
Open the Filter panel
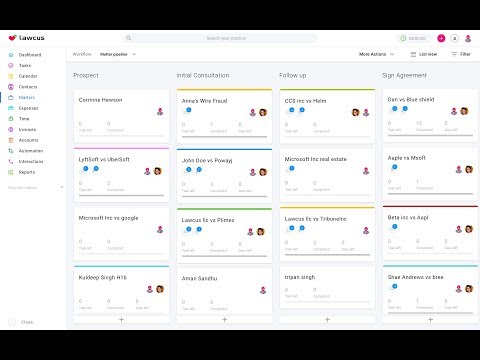(x=461, y=54)
